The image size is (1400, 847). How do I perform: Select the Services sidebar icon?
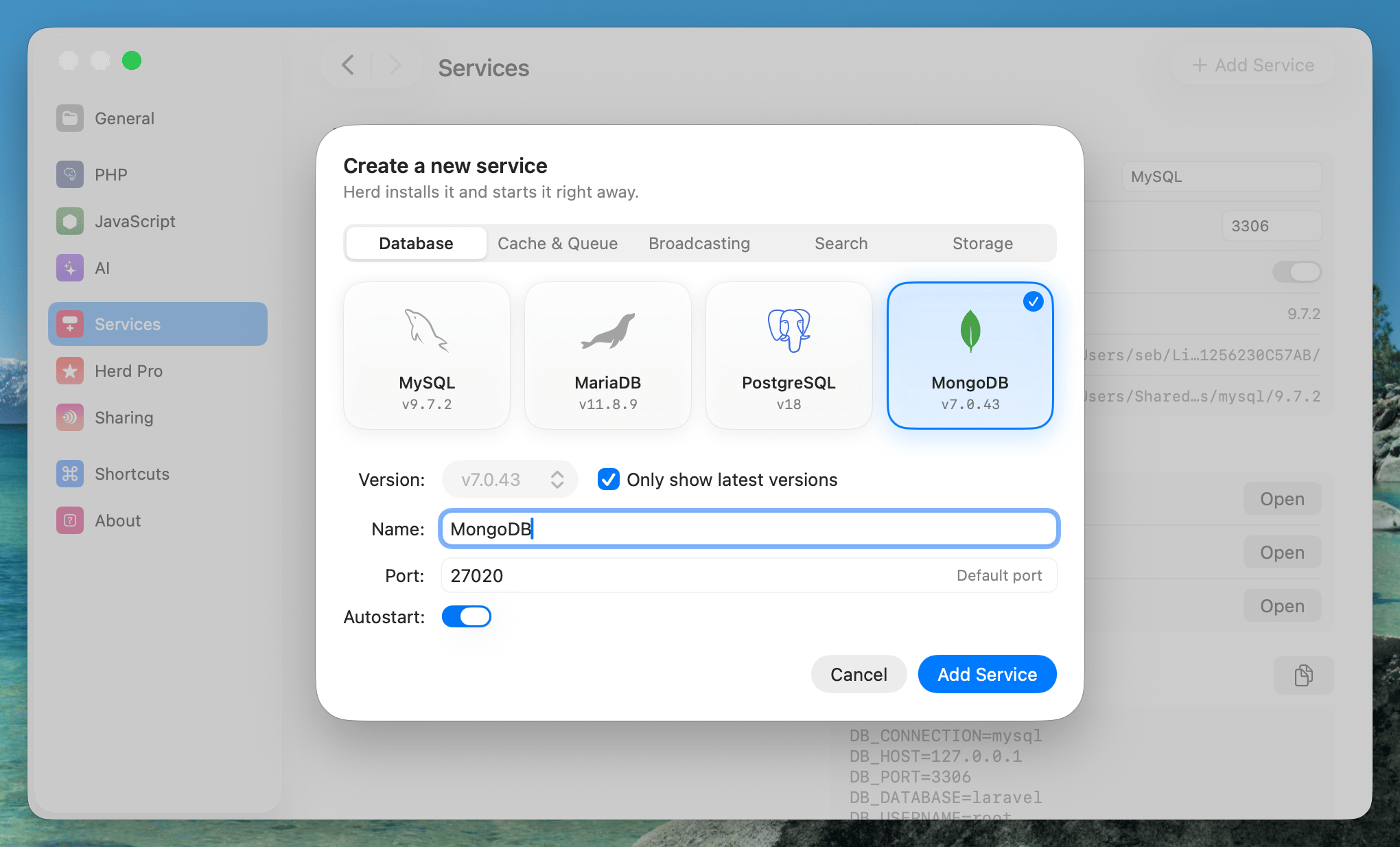pyautogui.click(x=70, y=324)
